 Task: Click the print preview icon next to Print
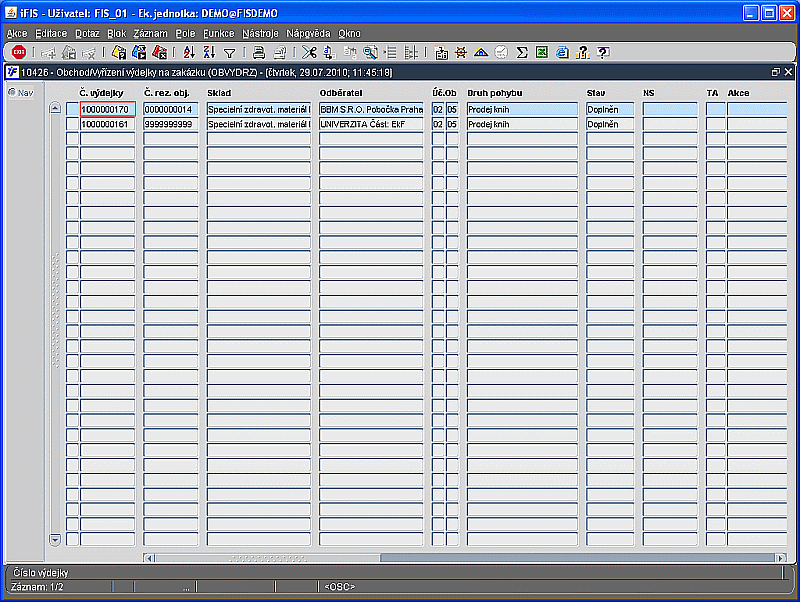click(x=280, y=52)
